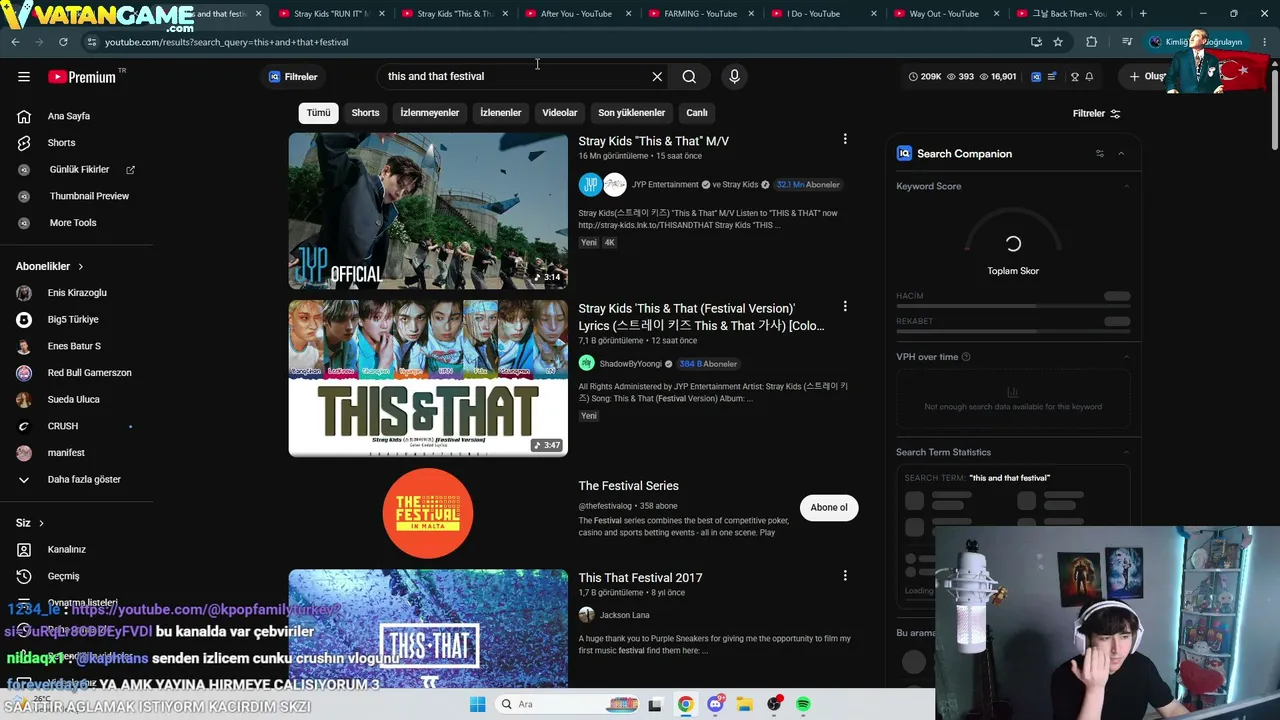This screenshot has width=1280, height=720.
Task: Open OBS Studio from the taskbar
Action: [774, 705]
